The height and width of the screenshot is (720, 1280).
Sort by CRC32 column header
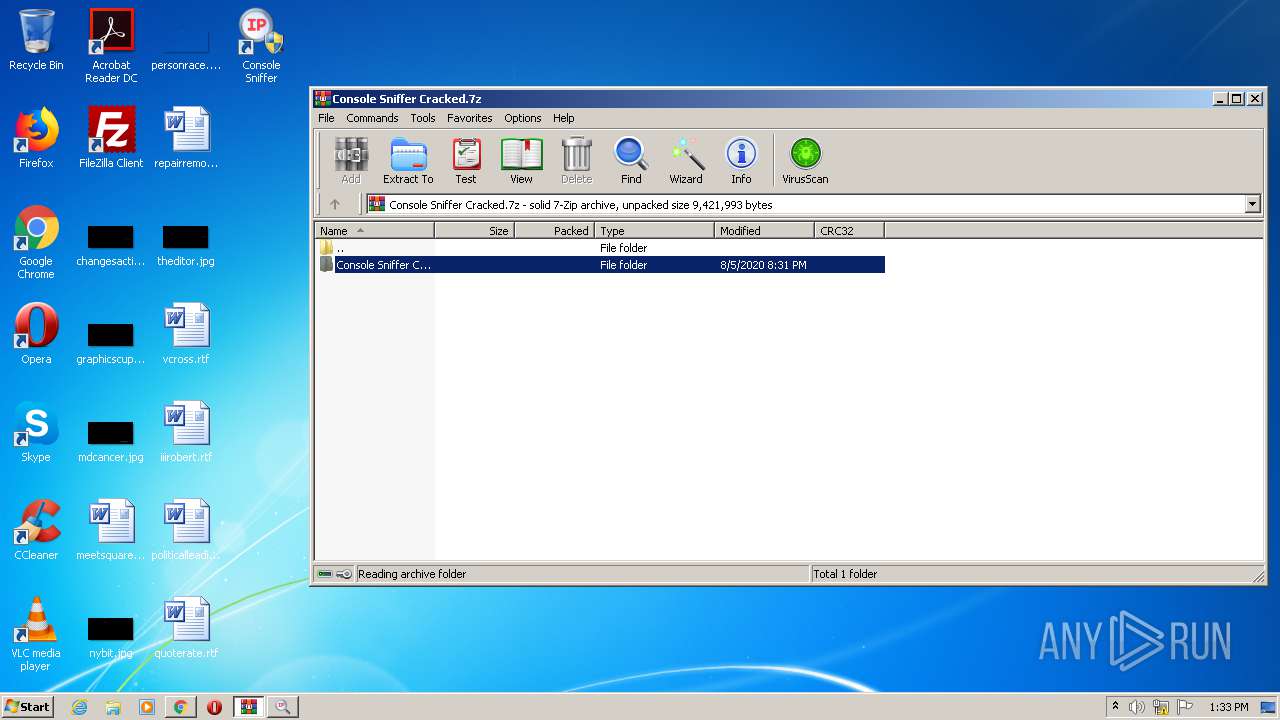[850, 230]
